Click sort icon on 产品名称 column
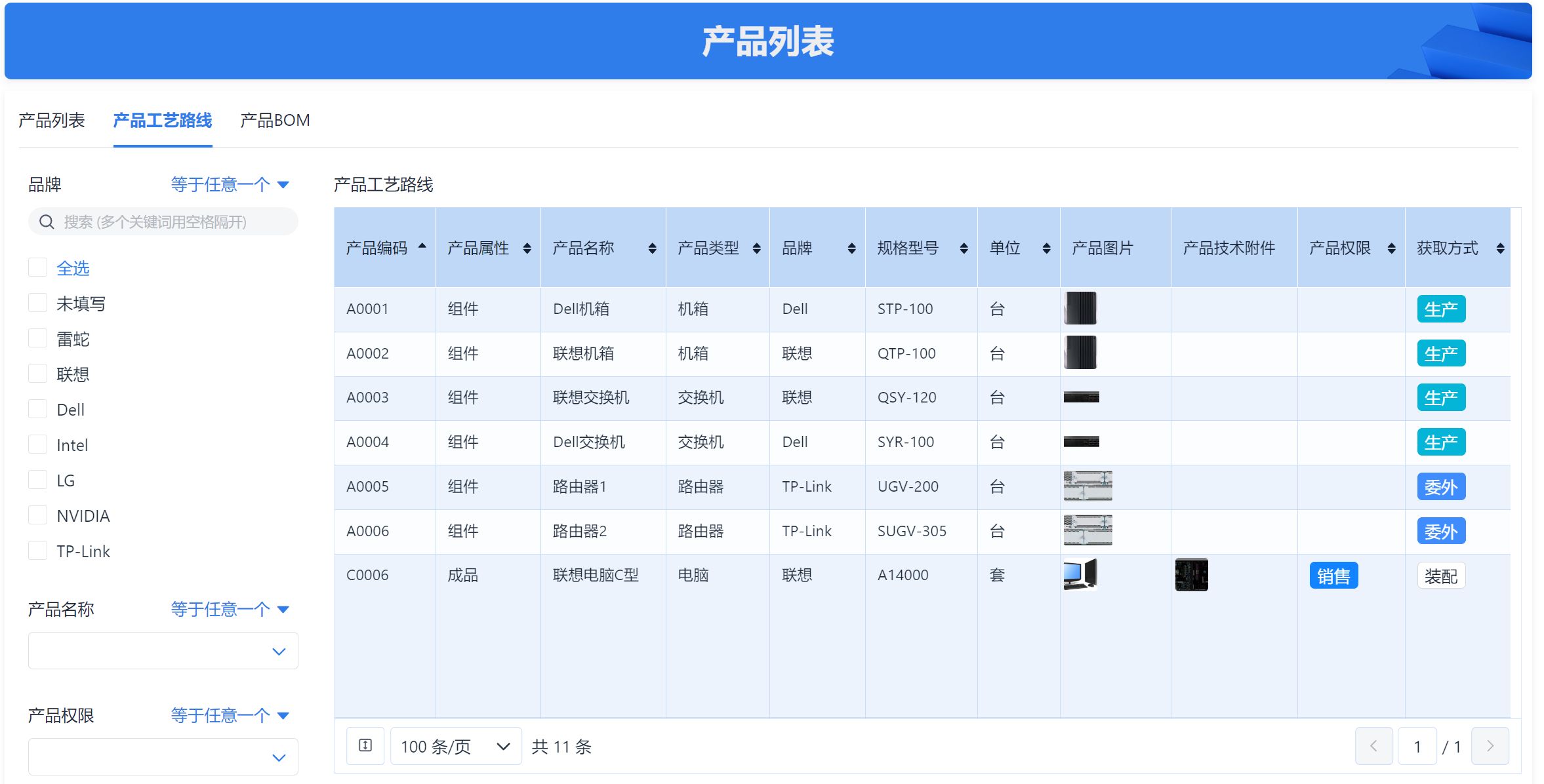The width and height of the screenshot is (1544, 784). click(651, 248)
